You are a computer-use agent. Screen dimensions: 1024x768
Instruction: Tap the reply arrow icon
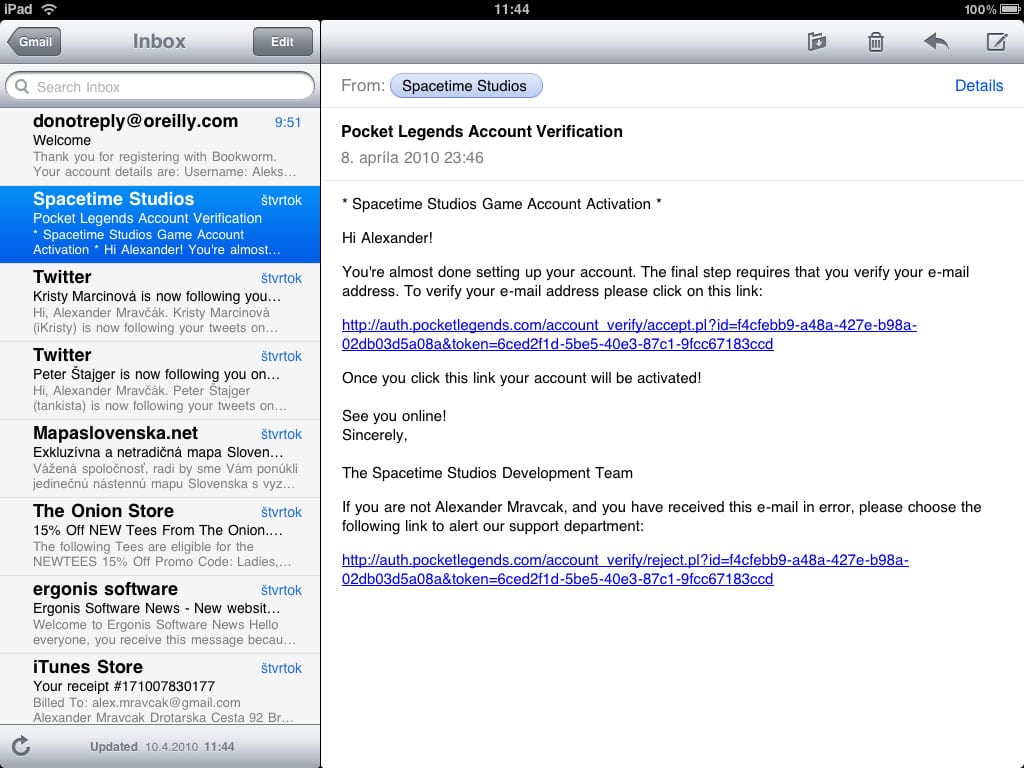[936, 42]
